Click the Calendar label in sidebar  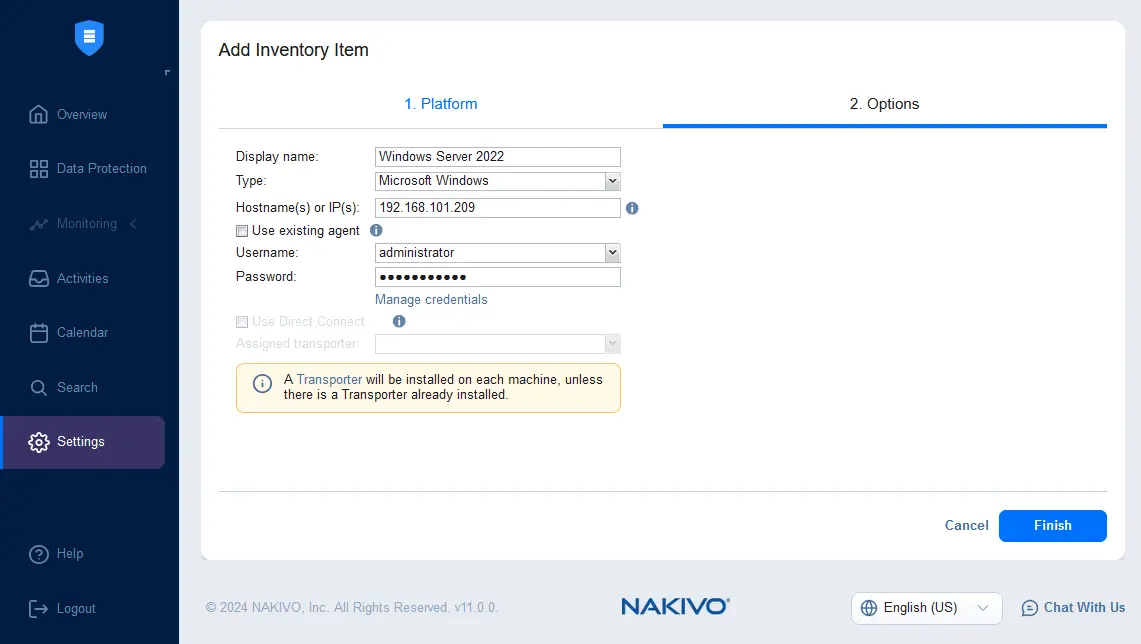pyautogui.click(x=82, y=333)
